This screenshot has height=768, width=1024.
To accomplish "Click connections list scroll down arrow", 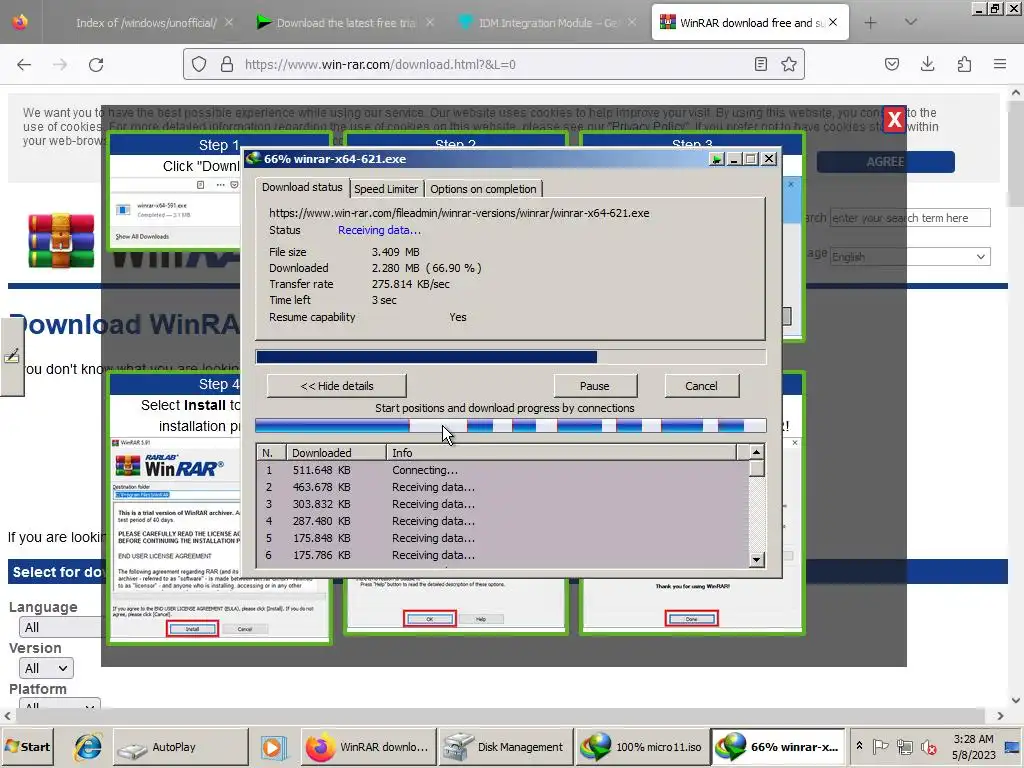I will tap(756, 560).
